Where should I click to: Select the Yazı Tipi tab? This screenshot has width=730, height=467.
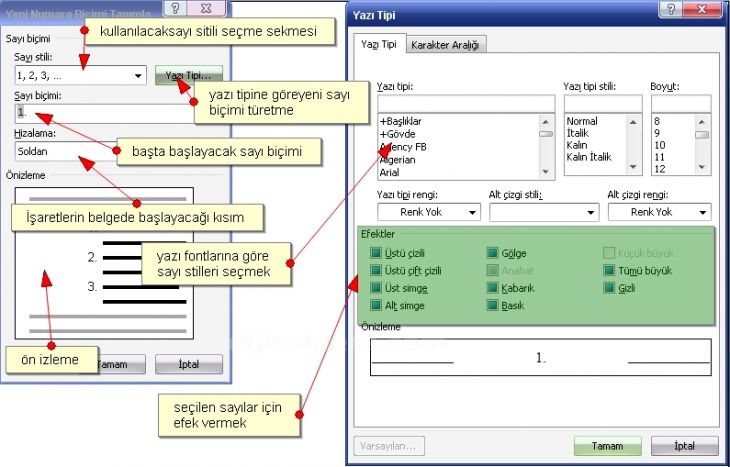(377, 45)
